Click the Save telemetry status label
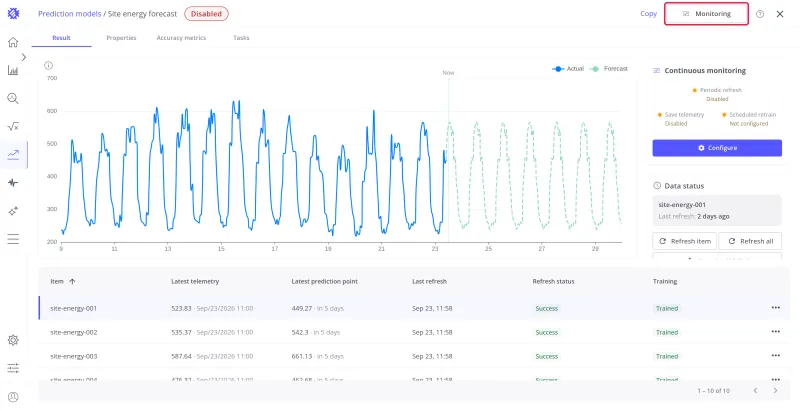Image resolution: width=800 pixels, height=411 pixels. point(684,115)
